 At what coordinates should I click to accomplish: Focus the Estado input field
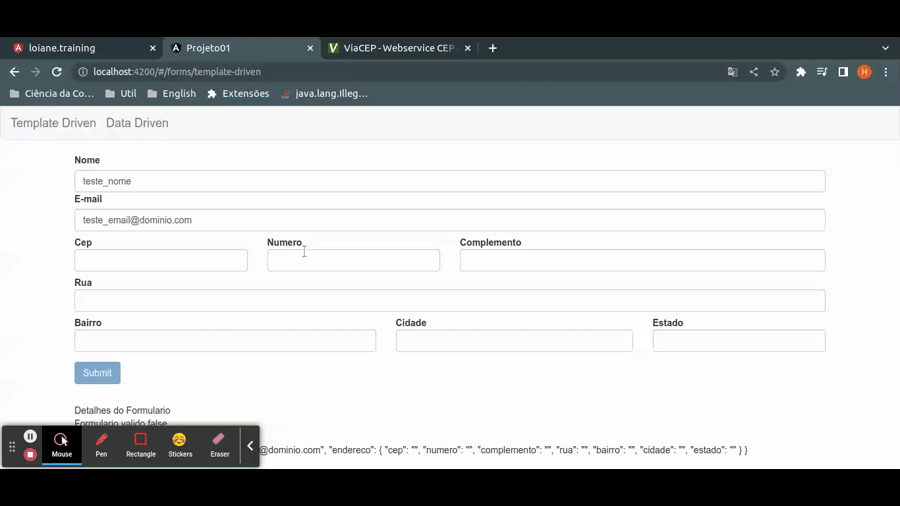point(739,341)
